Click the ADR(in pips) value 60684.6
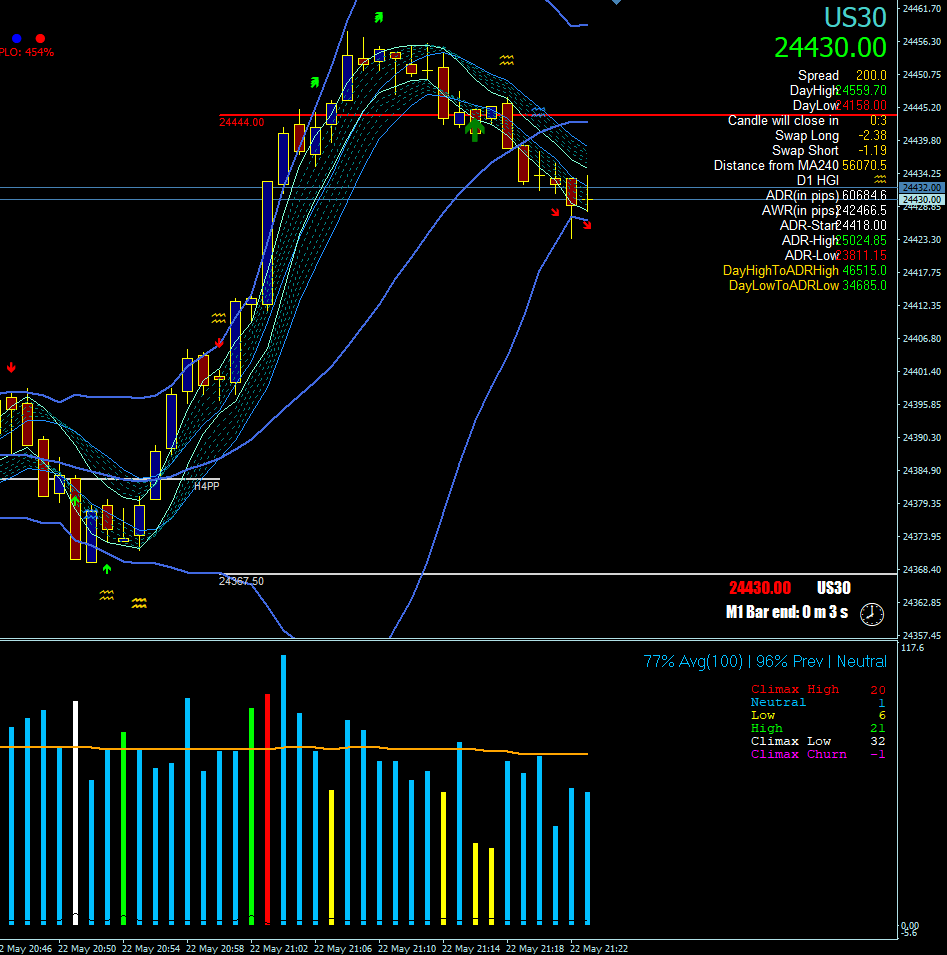Screen dimensions: 947x955 (864, 196)
